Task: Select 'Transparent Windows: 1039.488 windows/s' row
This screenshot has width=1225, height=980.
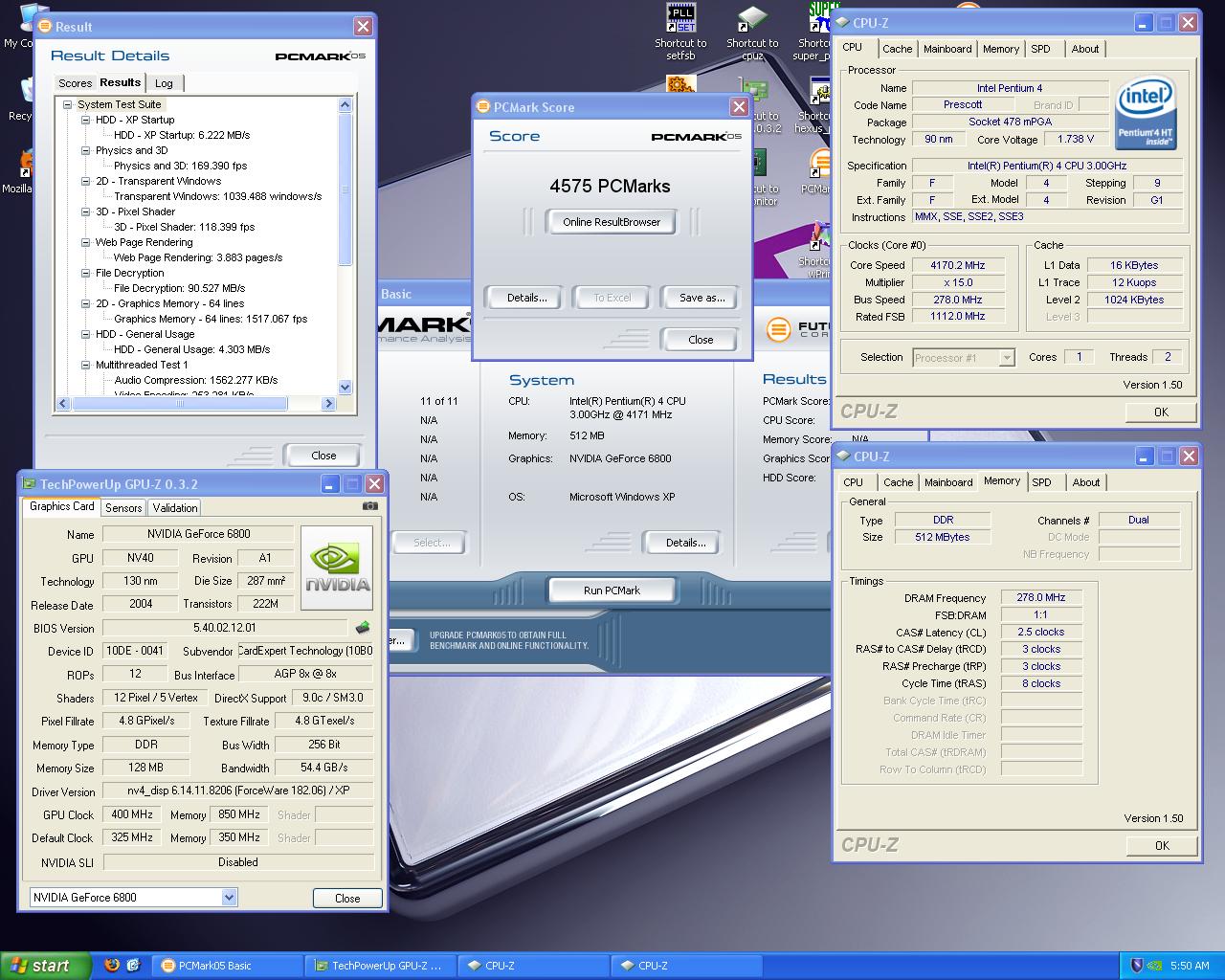Action: tap(217, 196)
